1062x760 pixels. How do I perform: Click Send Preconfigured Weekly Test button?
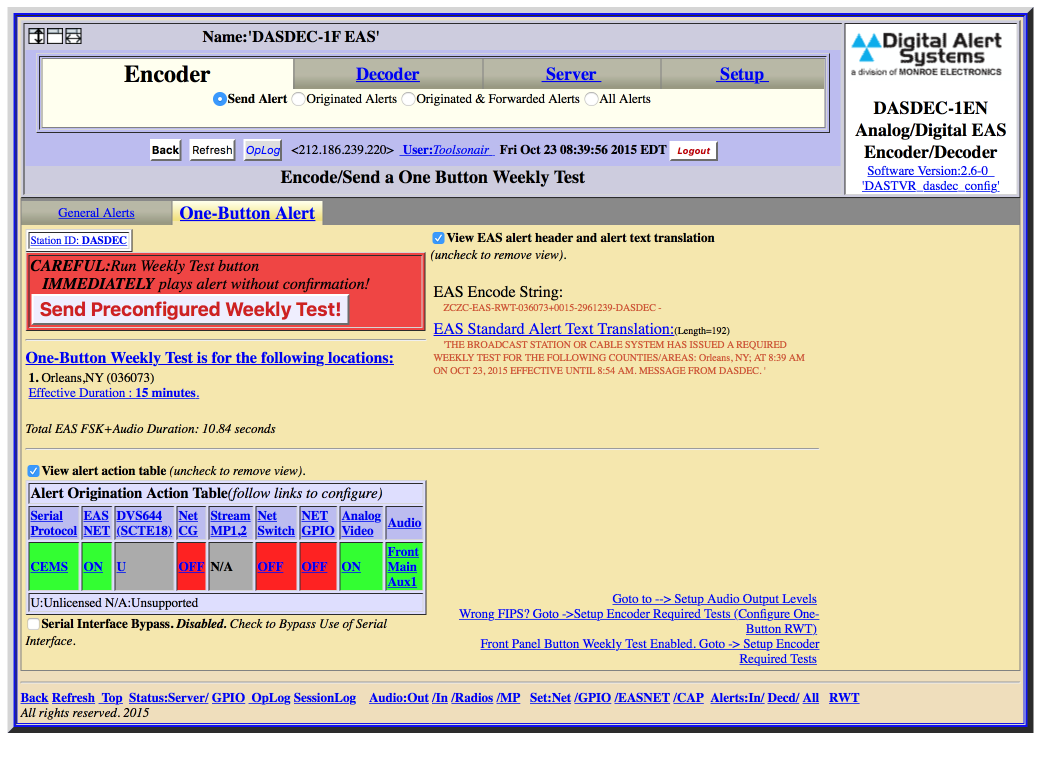pyautogui.click(x=190, y=310)
